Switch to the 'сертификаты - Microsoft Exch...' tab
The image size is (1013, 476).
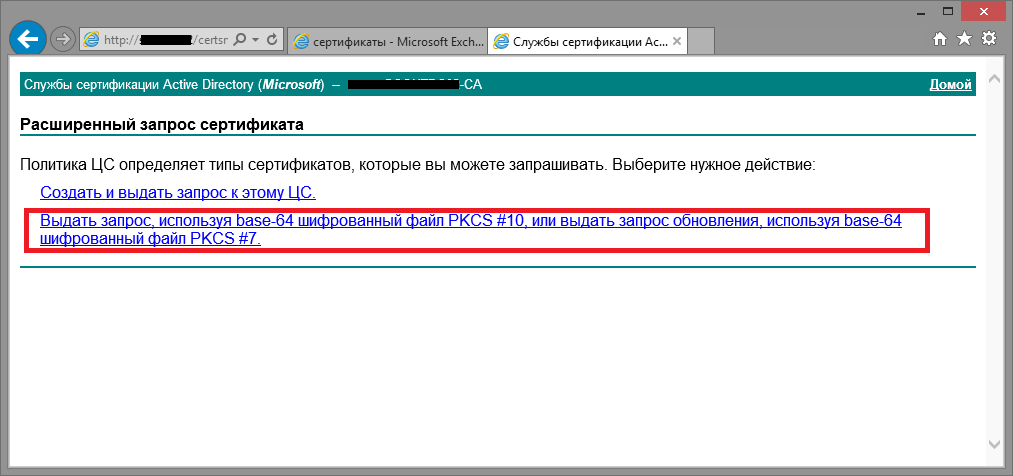[388, 41]
